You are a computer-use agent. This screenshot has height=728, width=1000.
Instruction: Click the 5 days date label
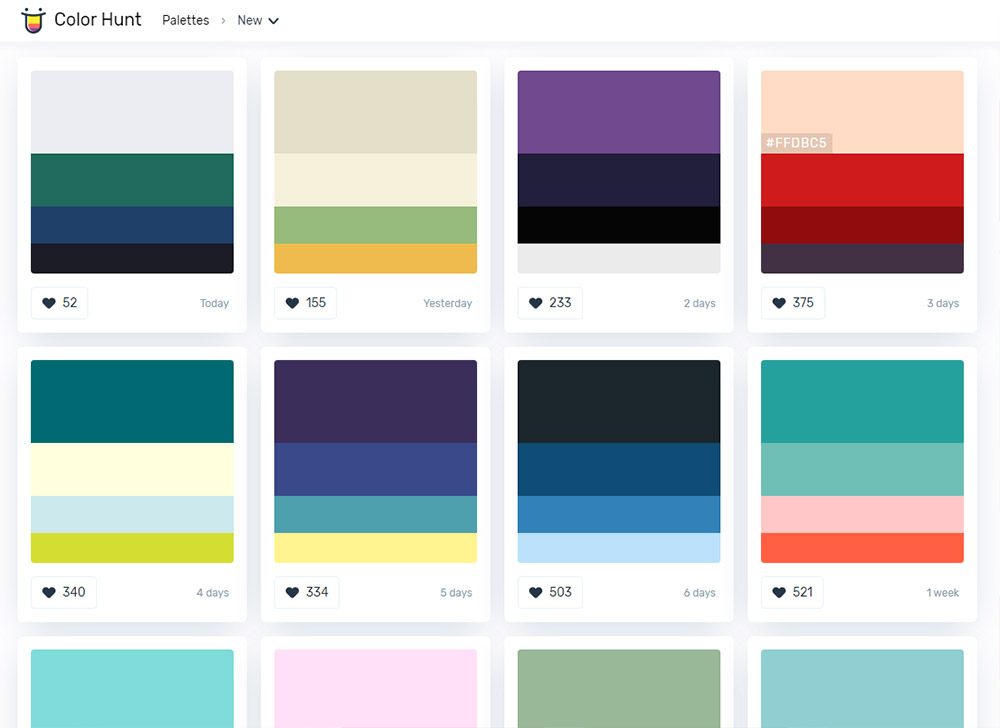(456, 593)
